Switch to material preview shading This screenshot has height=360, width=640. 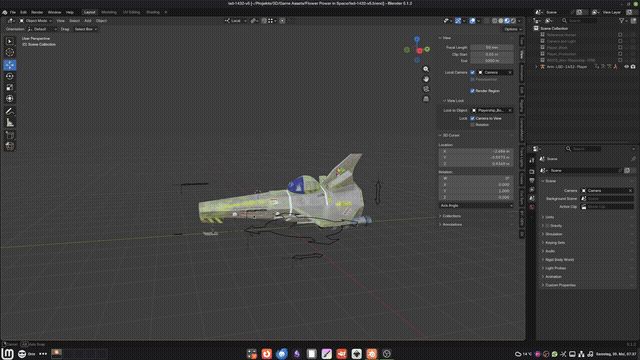(x=507, y=21)
